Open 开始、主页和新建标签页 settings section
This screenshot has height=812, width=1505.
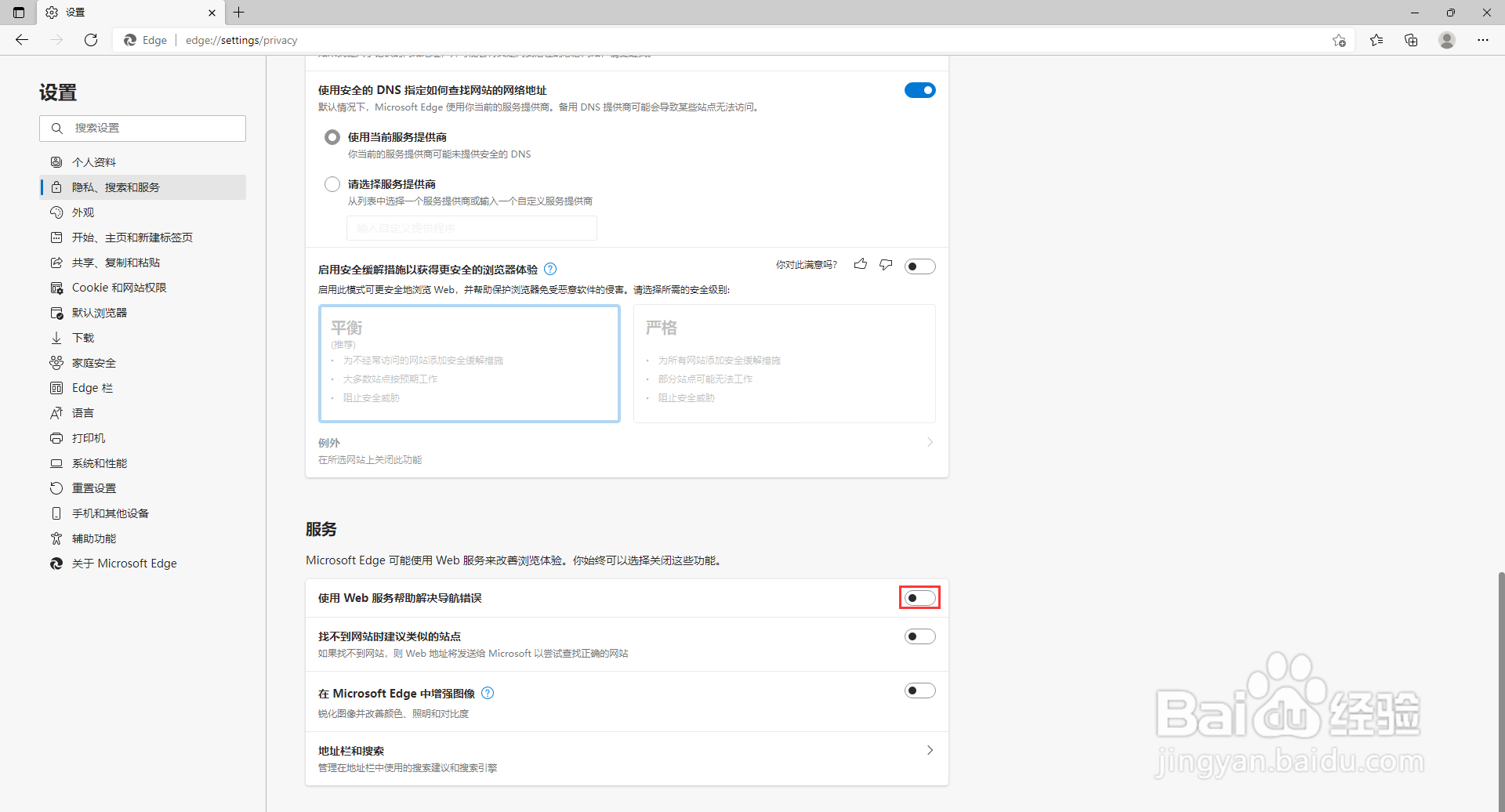tap(143, 237)
